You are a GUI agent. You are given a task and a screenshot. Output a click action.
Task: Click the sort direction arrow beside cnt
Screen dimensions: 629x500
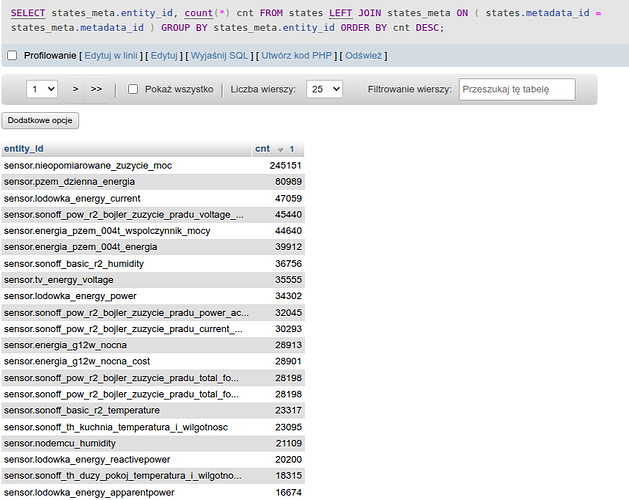[280, 149]
